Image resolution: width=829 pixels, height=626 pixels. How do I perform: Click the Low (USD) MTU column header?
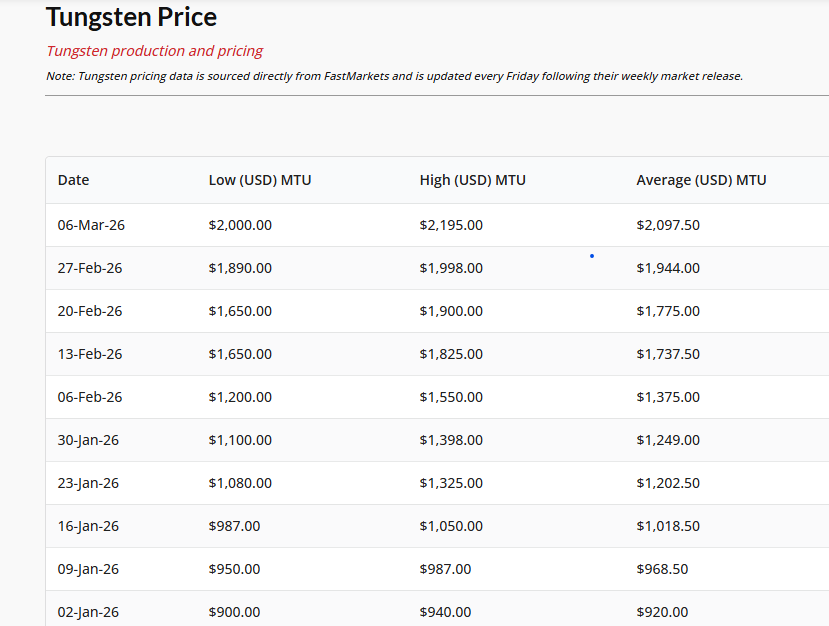point(259,180)
